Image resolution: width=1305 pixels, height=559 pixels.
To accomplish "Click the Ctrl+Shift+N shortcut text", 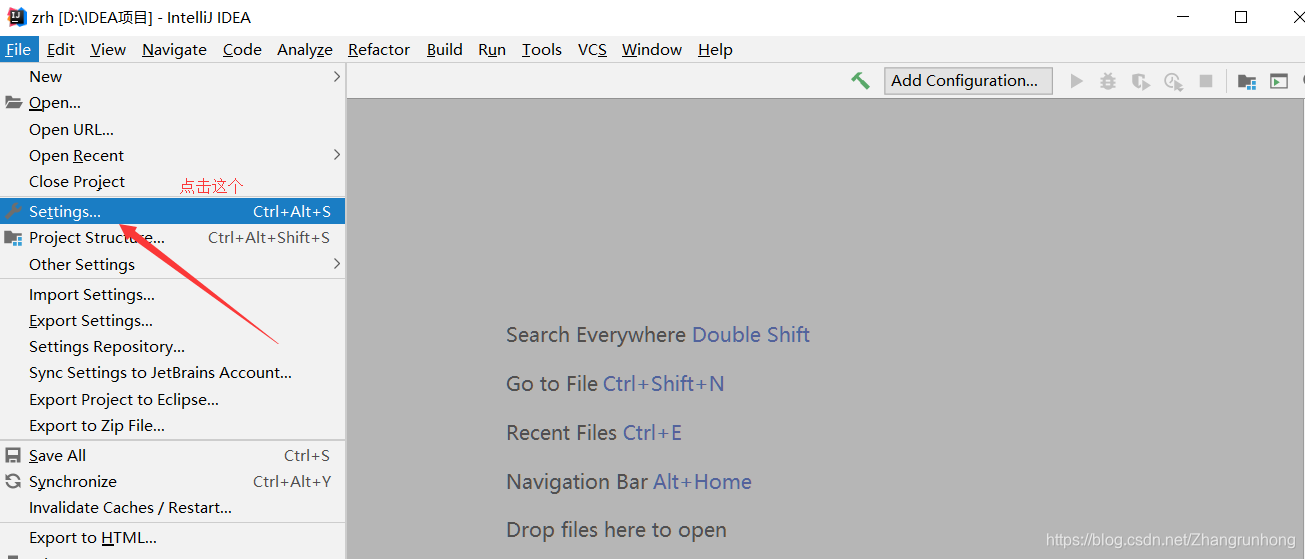I will 664,384.
